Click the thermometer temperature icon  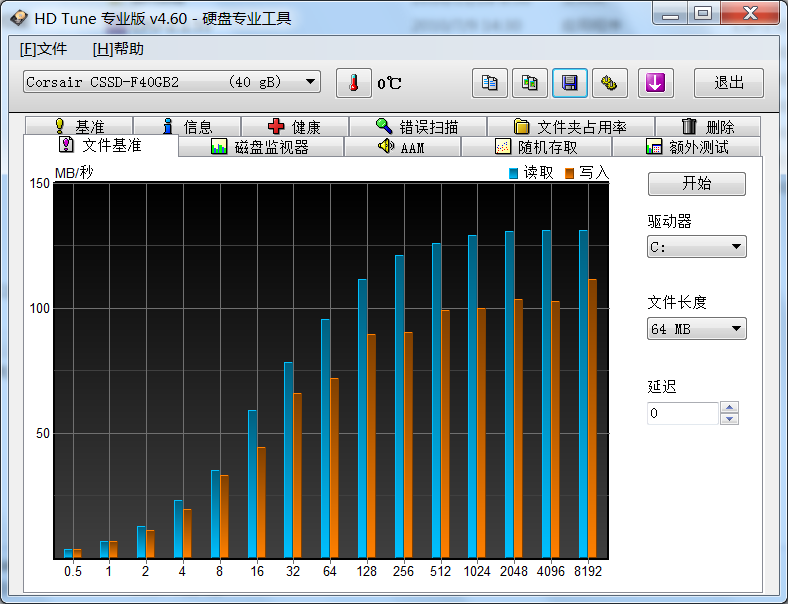pyautogui.click(x=353, y=83)
